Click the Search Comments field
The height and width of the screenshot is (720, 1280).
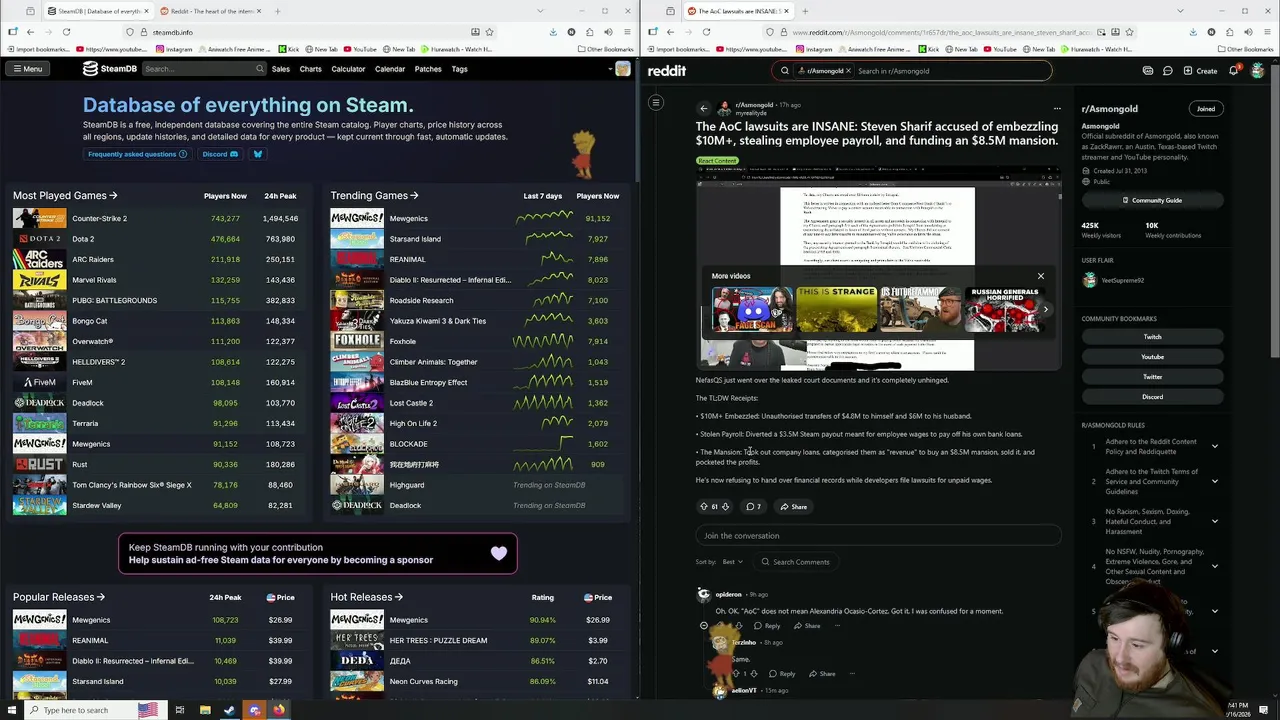pyautogui.click(x=795, y=562)
